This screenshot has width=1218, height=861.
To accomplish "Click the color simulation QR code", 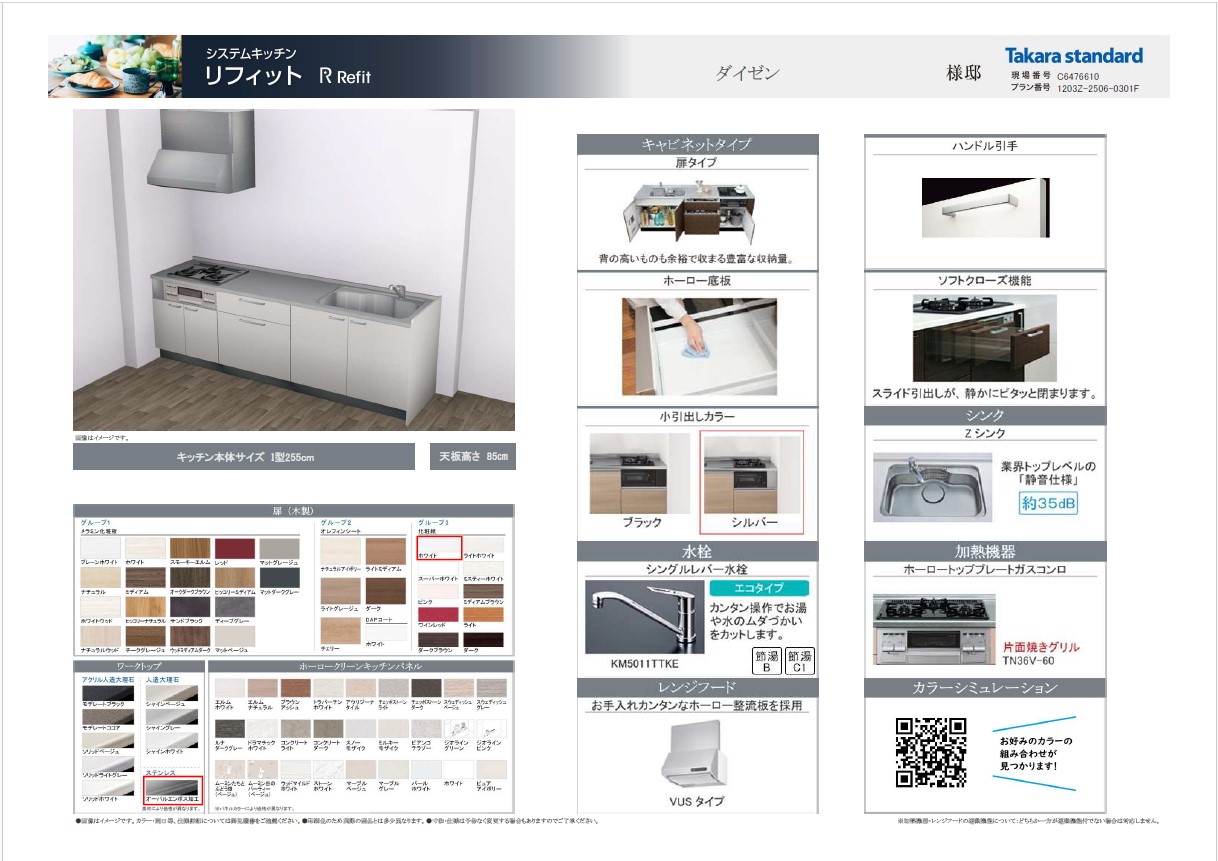I will [x=930, y=752].
